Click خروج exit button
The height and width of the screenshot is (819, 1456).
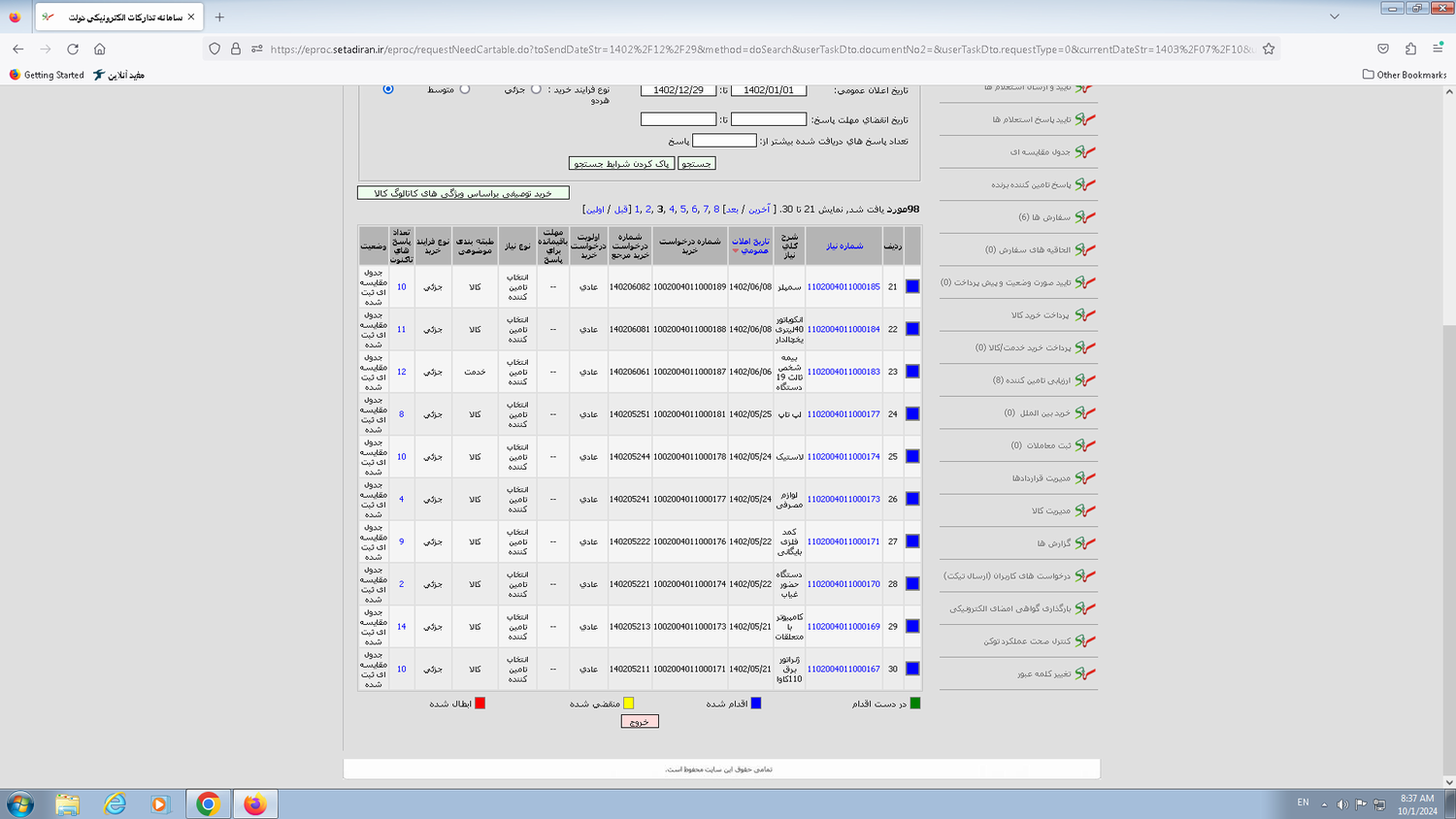click(x=640, y=722)
